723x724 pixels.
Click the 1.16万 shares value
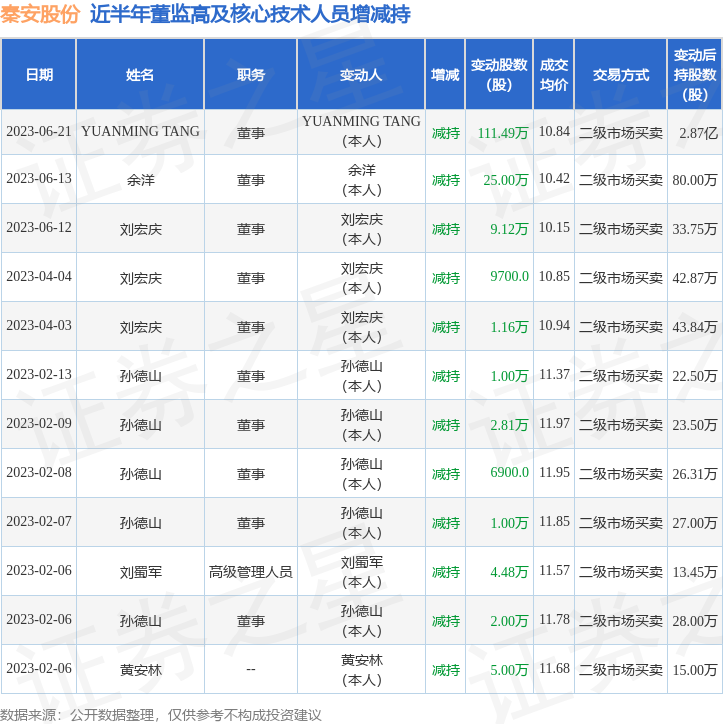pyautogui.click(x=509, y=327)
